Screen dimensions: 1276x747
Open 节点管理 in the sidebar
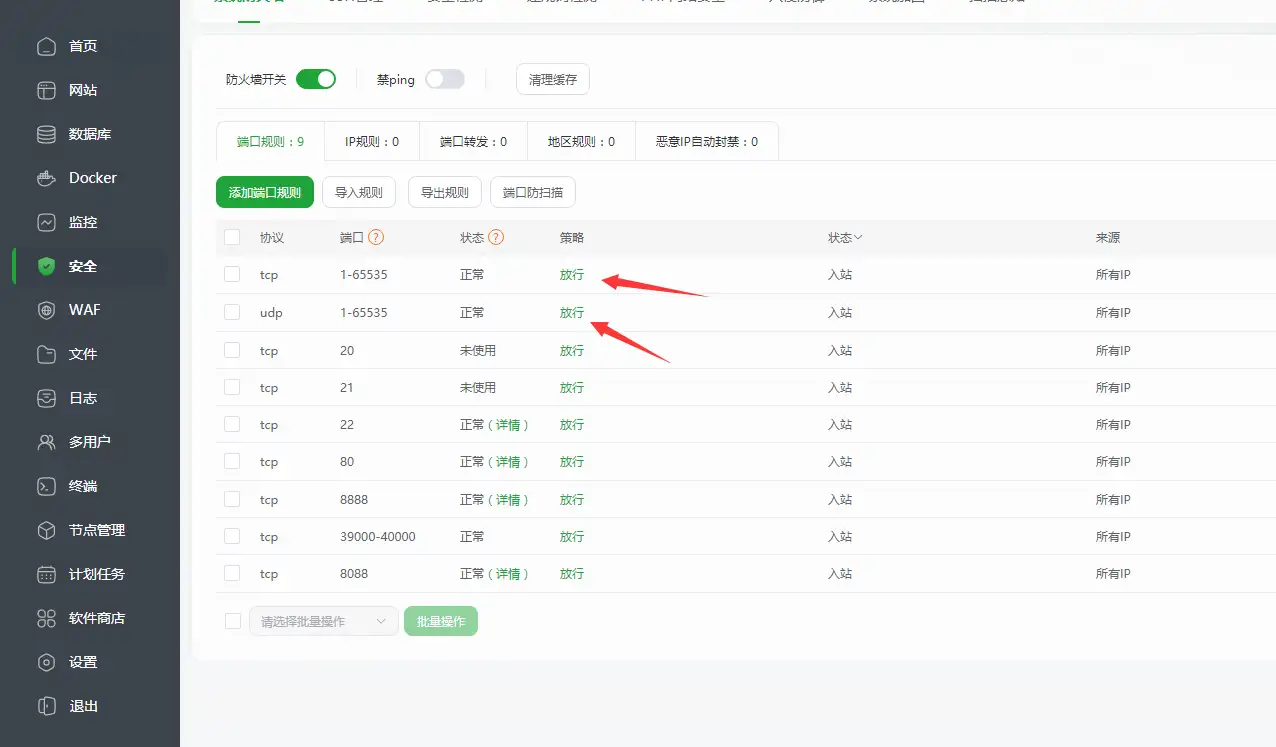click(x=97, y=530)
